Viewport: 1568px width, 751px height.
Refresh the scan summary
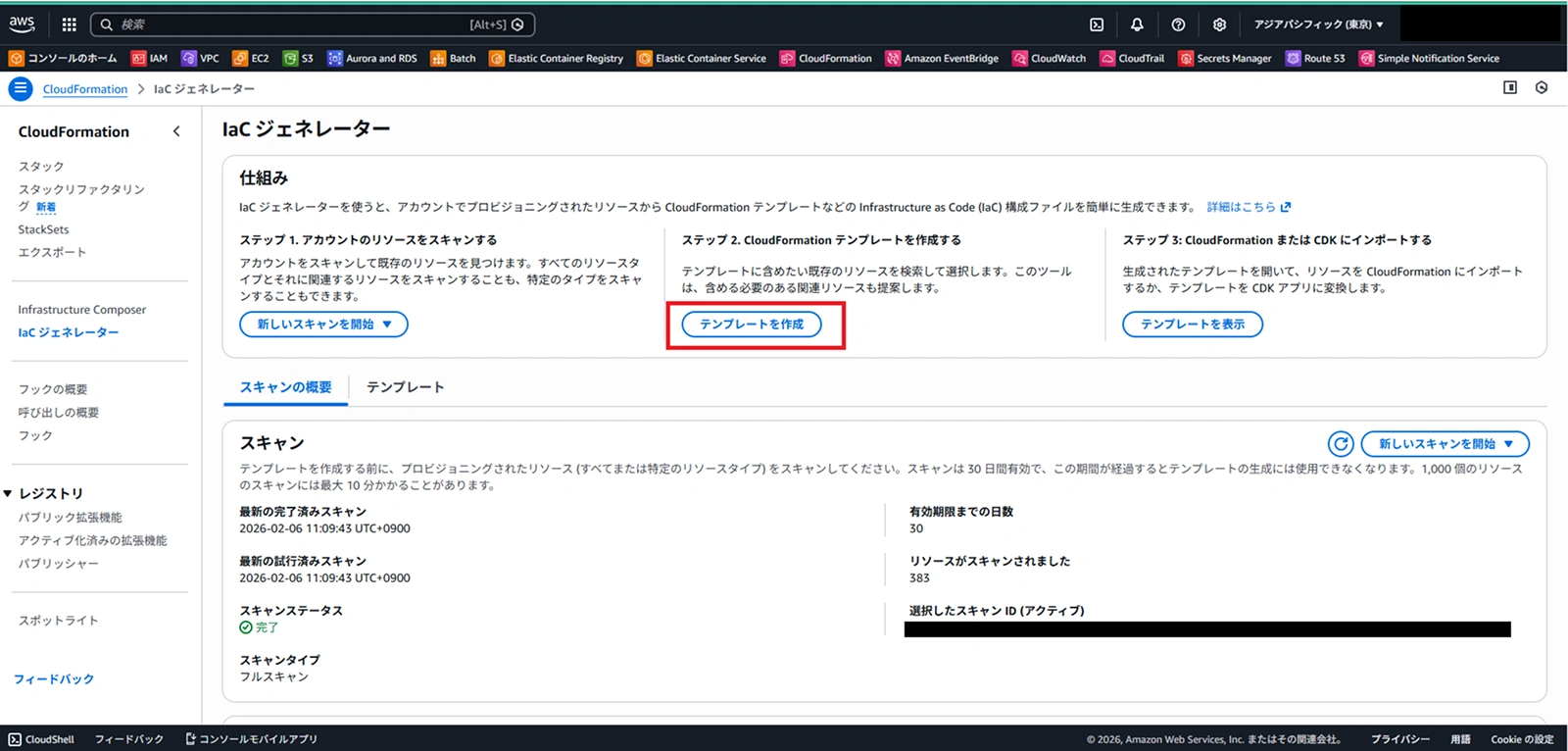1341,444
